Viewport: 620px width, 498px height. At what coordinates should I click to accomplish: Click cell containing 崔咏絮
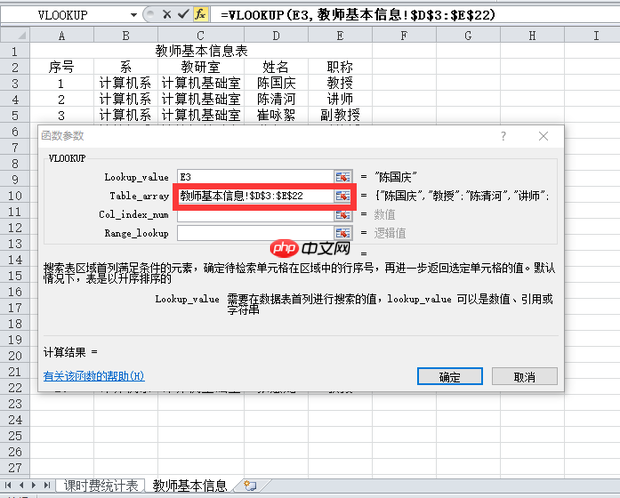pyautogui.click(x=276, y=115)
